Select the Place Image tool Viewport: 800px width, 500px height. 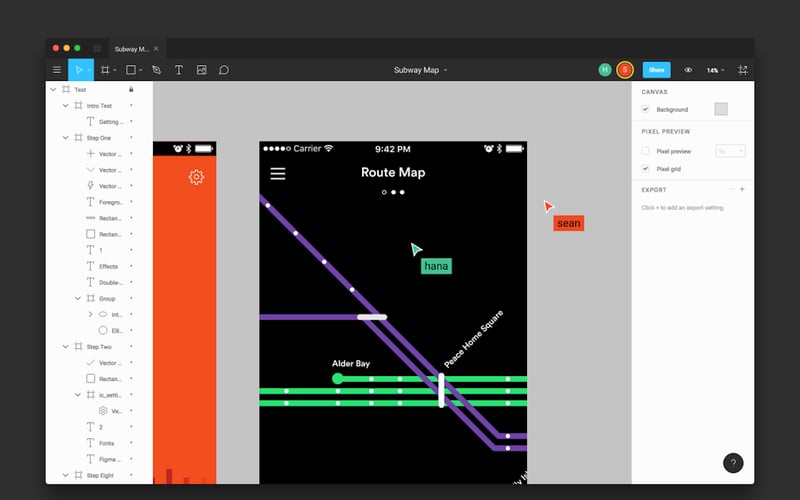pos(202,70)
